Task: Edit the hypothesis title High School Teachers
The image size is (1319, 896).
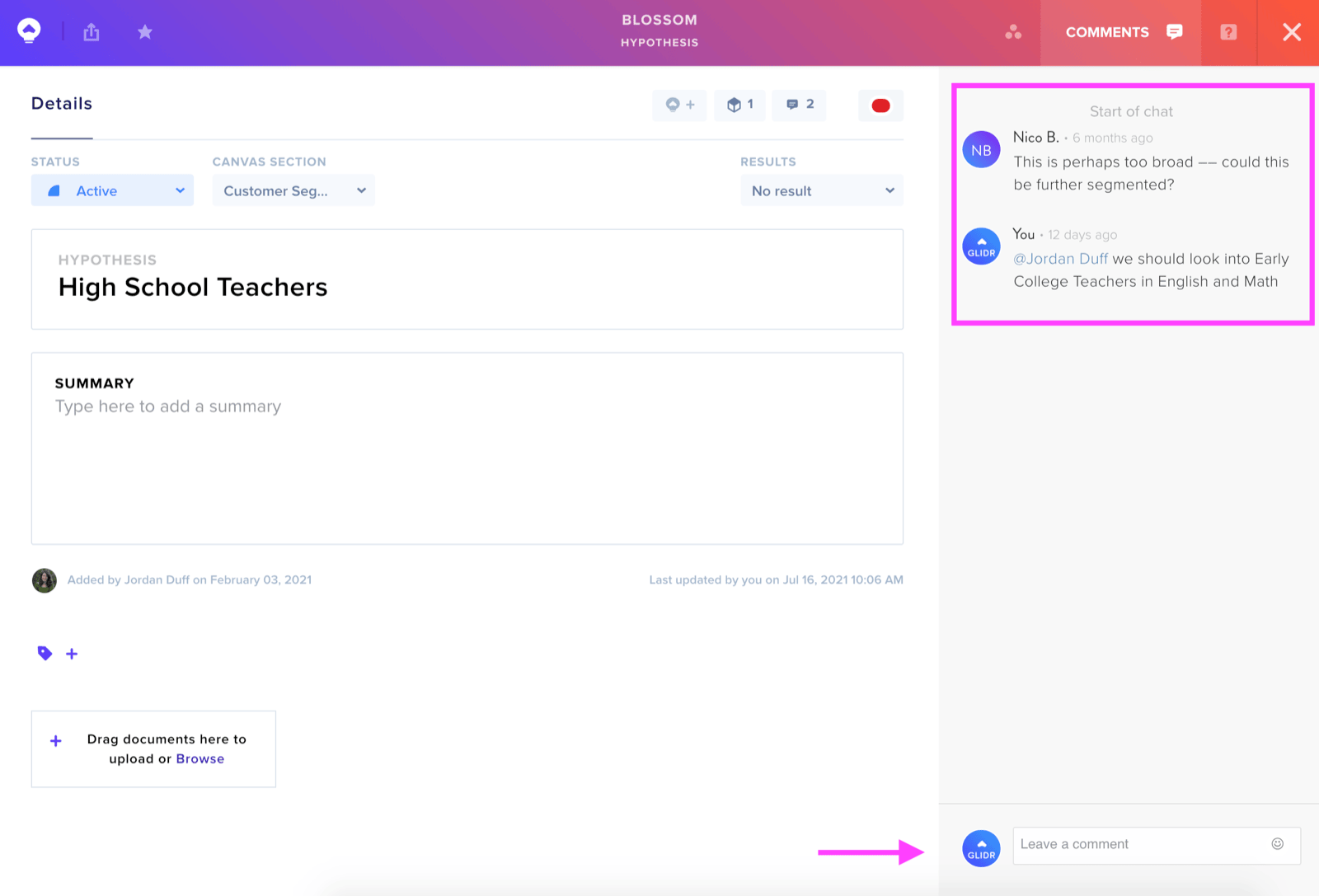Action: pyautogui.click(x=193, y=287)
